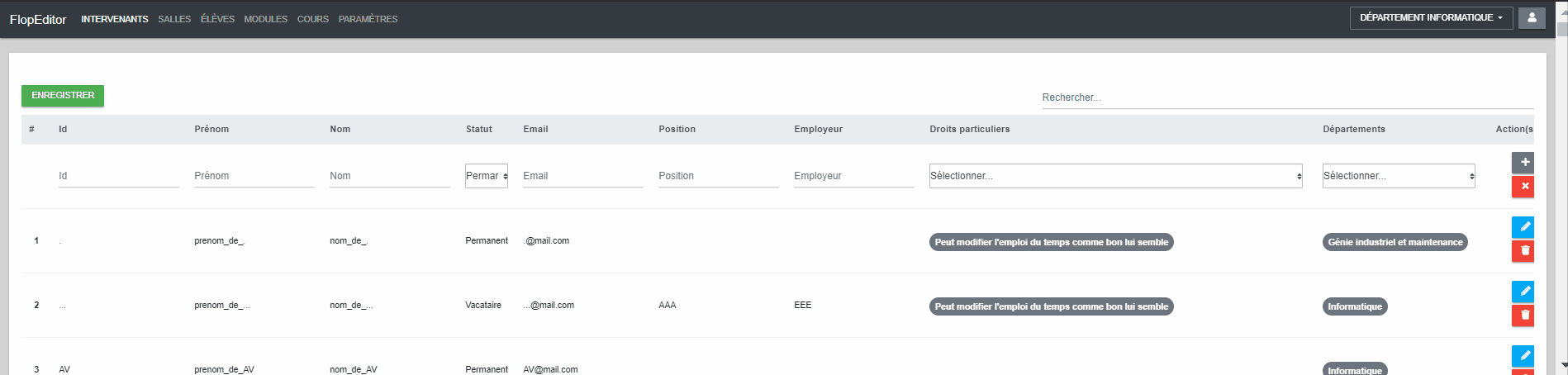Screen dimensions: 1568x375
Task: Edit row 3 AV with the pencil icon
Action: (1524, 355)
